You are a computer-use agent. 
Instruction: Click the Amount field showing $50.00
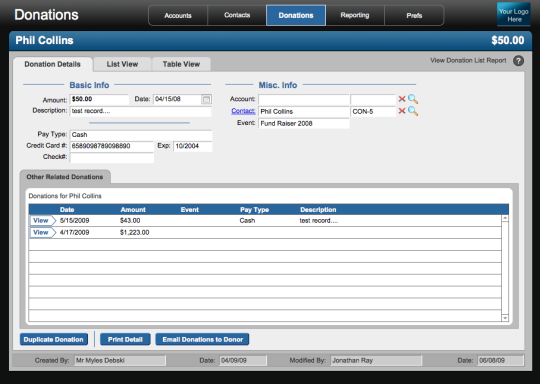coord(99,99)
